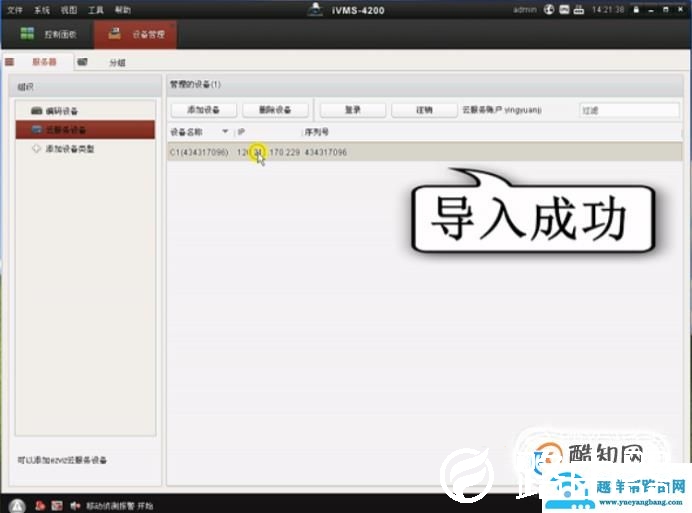The width and height of the screenshot is (692, 513).
Task: Click the control panel grid icon
Action: [27, 33]
